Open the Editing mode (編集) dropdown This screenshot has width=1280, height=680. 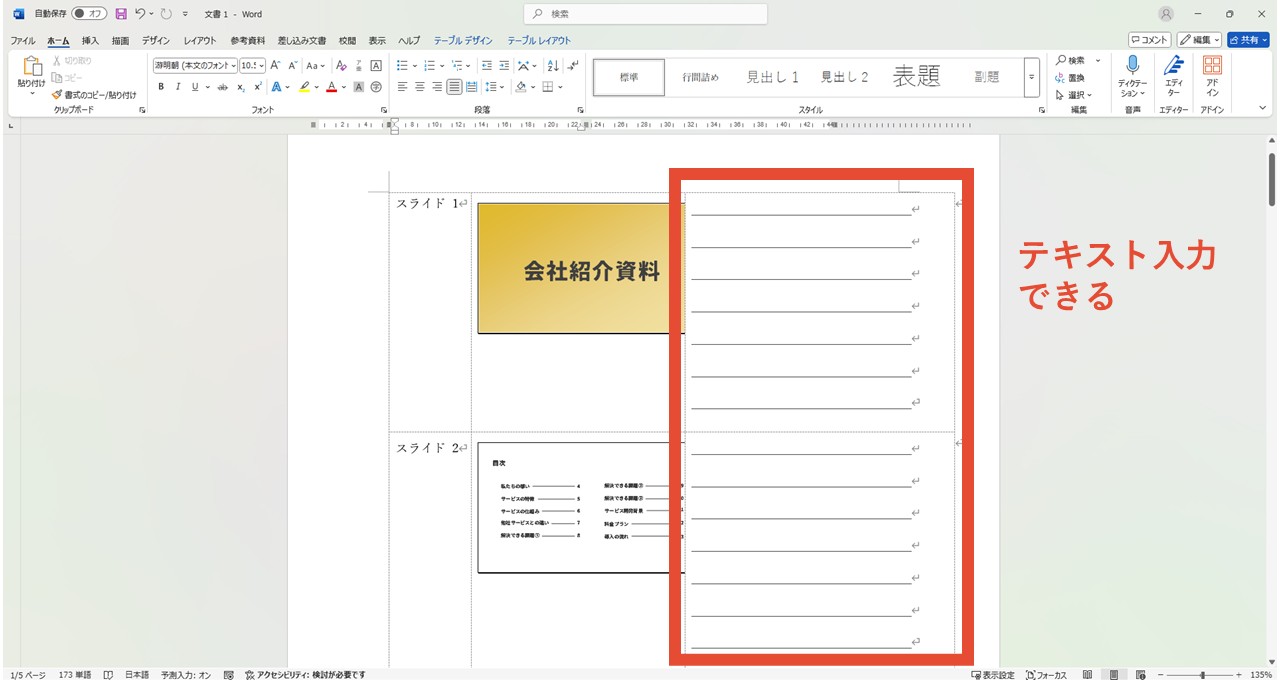tap(1200, 40)
